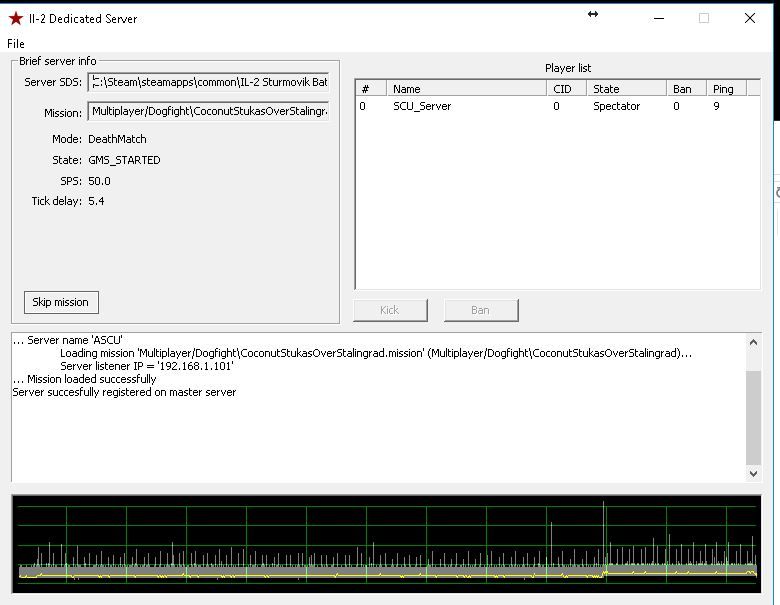
Task: Minimize the Dedicated Server window
Action: coord(659,18)
